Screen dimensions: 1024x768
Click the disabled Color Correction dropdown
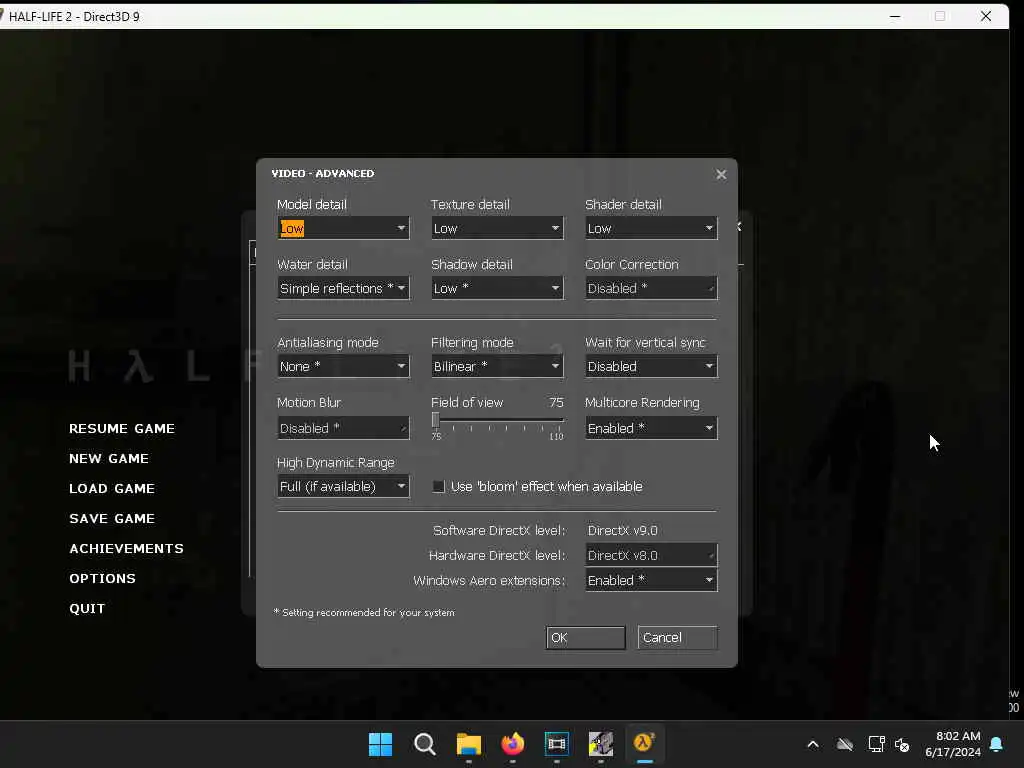coord(651,288)
